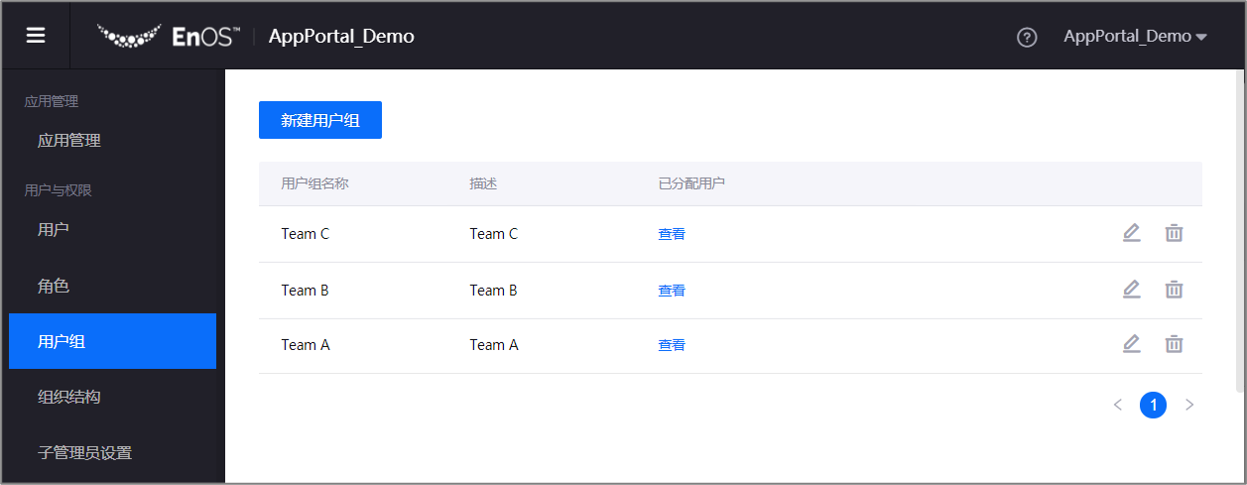Expand the AppPortal_Demo account dropdown
Screen dimensions: 1247x485
coord(1135,37)
